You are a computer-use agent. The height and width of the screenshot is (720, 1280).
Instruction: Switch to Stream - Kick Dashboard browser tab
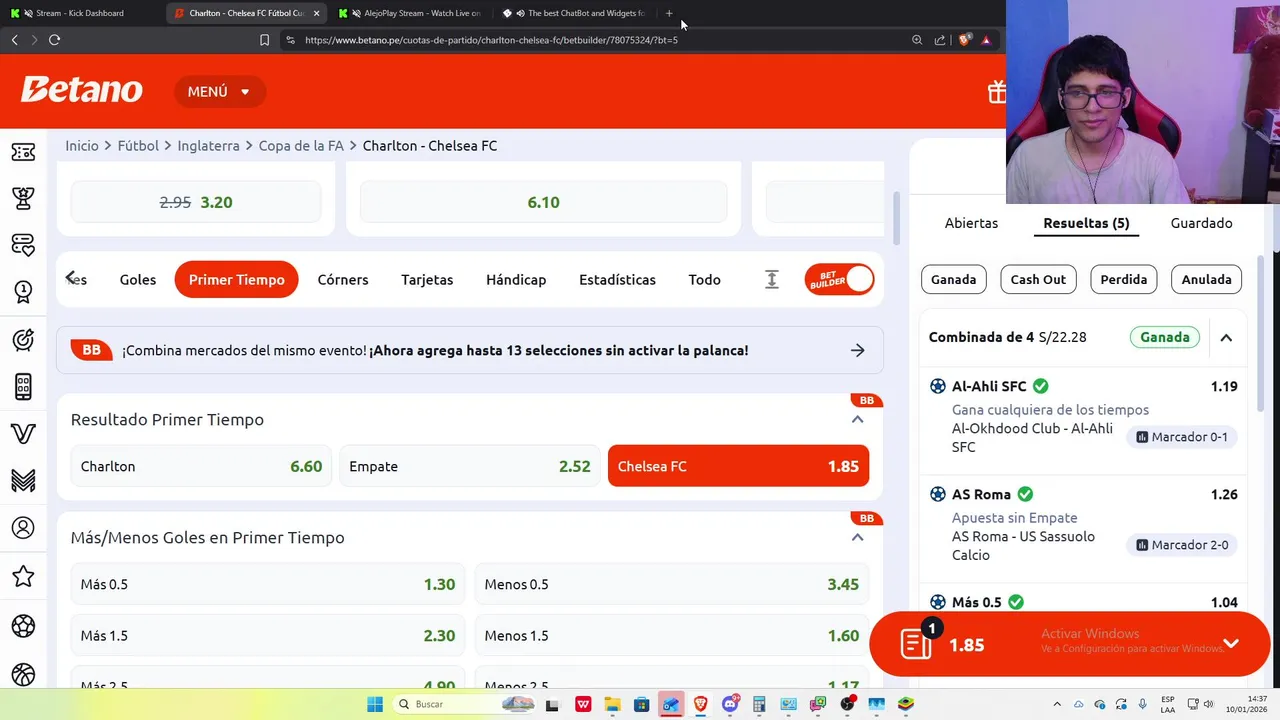coord(80,13)
